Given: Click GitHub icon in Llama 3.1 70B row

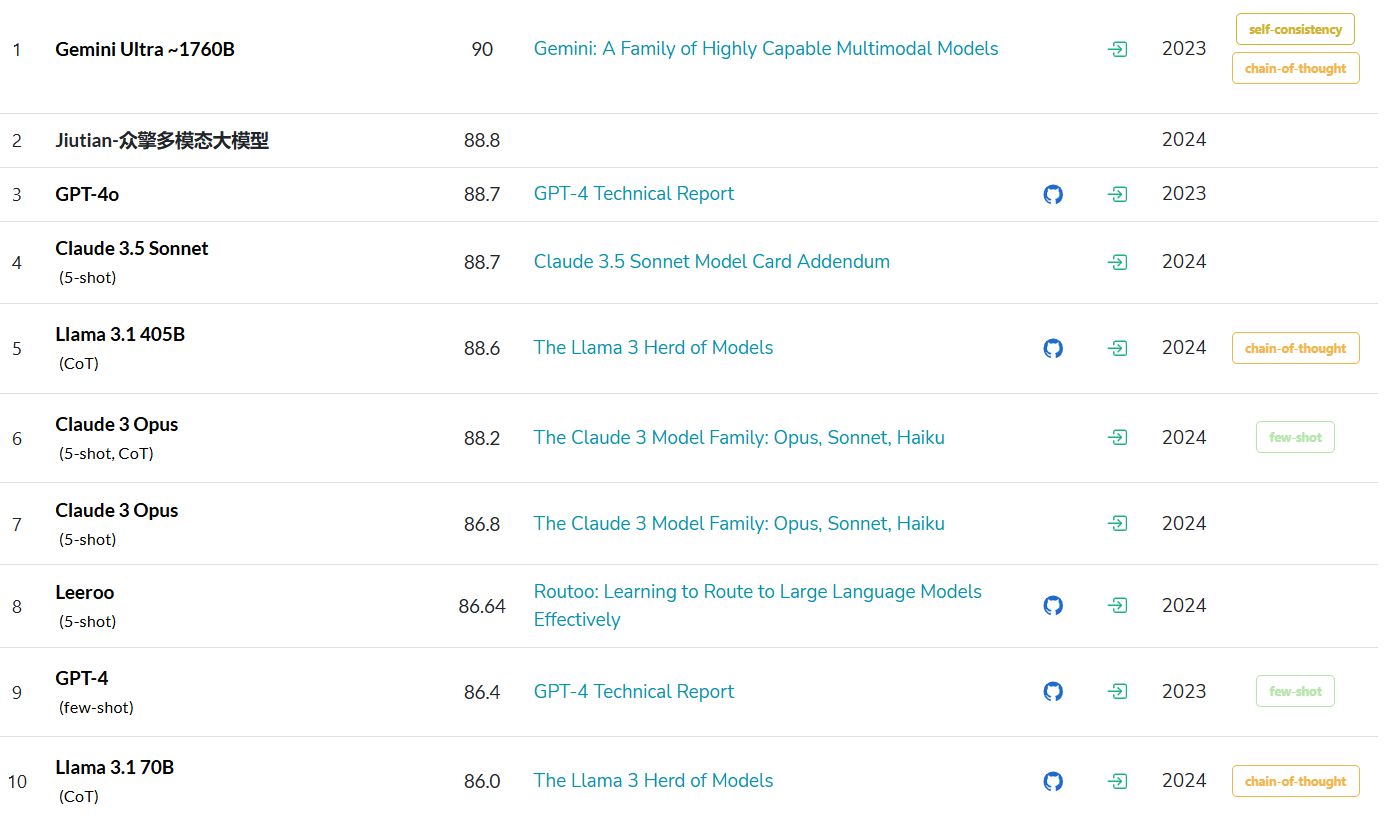Looking at the screenshot, I should tap(1052, 781).
